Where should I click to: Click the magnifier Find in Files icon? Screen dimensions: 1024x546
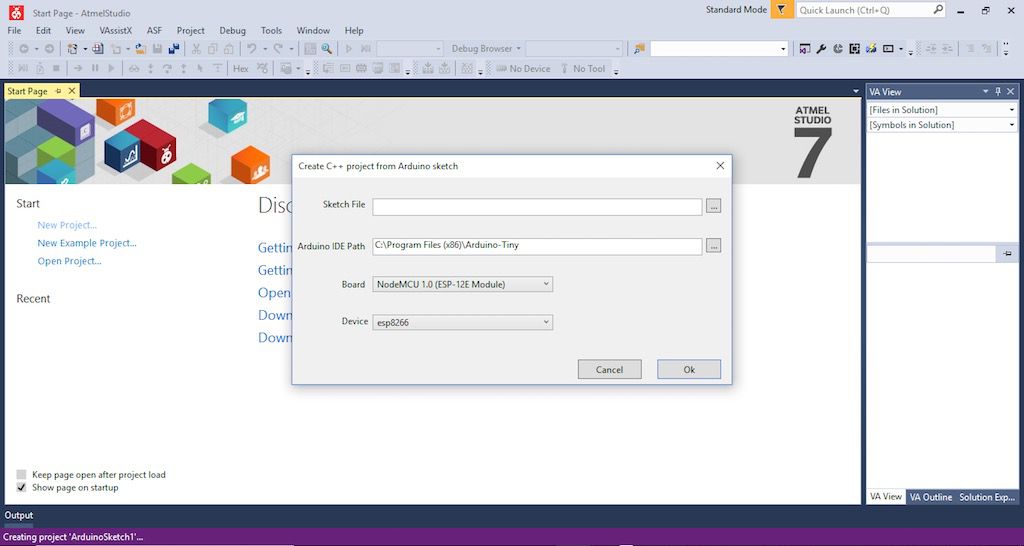(x=326, y=49)
